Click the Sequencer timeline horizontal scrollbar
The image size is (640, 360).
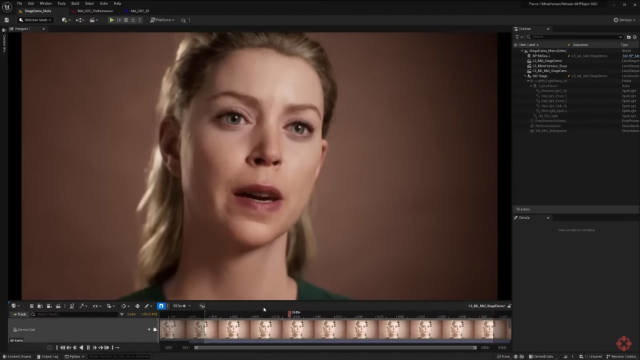click(336, 348)
